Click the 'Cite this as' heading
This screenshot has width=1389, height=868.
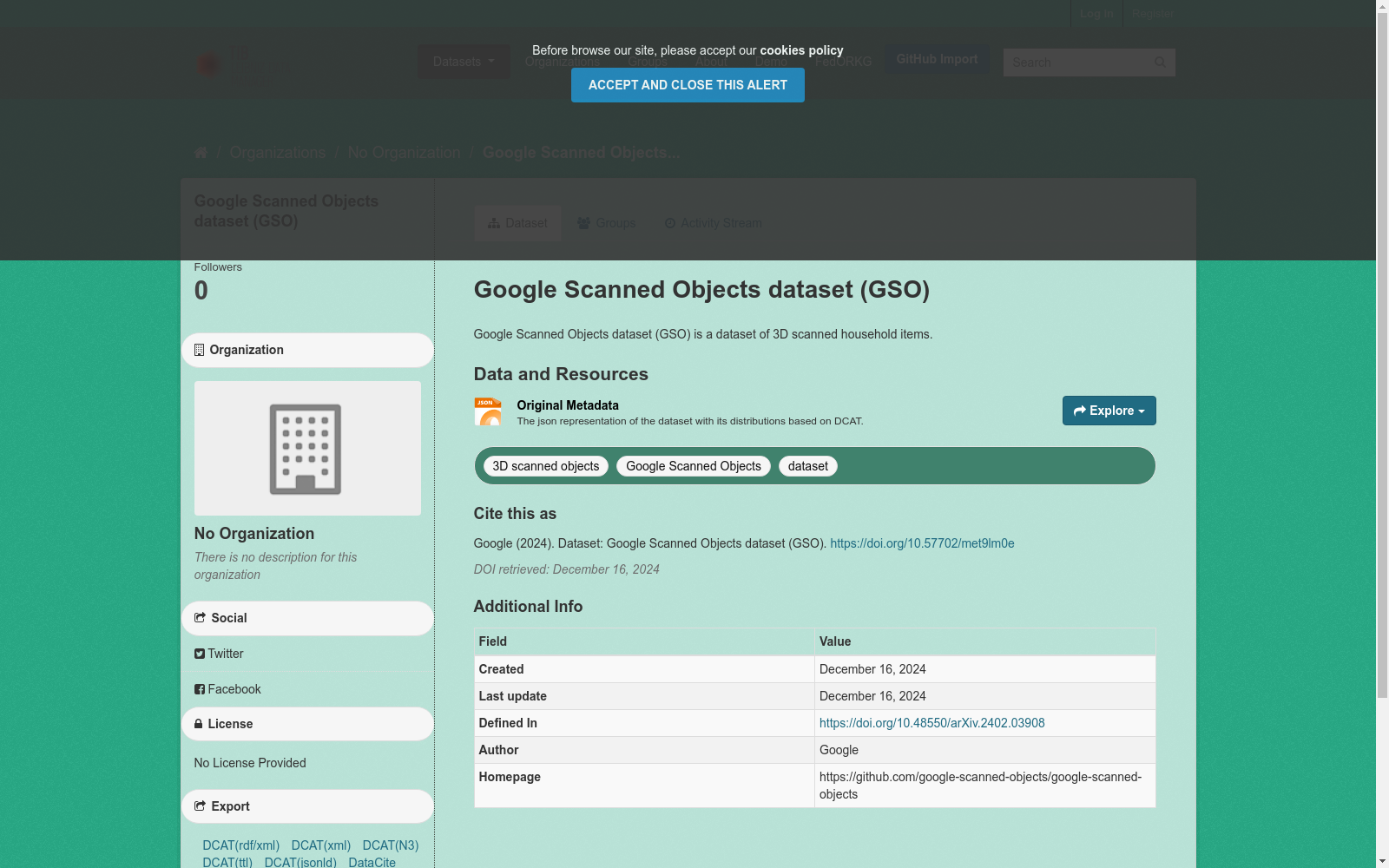[515, 514]
